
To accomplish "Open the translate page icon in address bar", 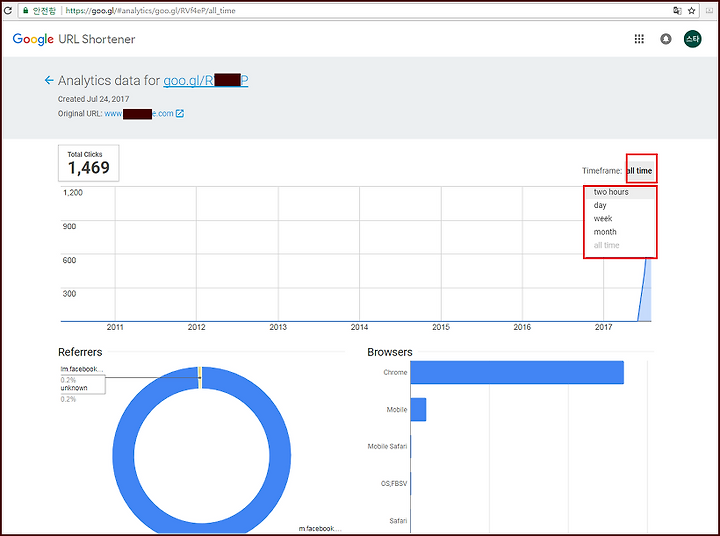I will coord(677,11).
